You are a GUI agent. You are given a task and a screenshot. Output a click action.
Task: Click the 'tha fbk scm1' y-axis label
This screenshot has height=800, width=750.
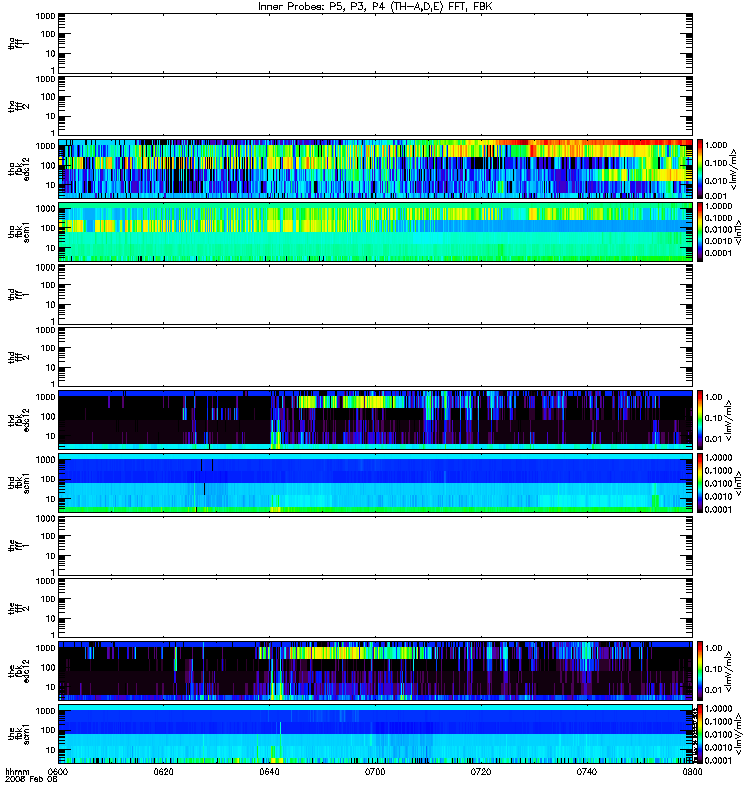click(x=19, y=232)
